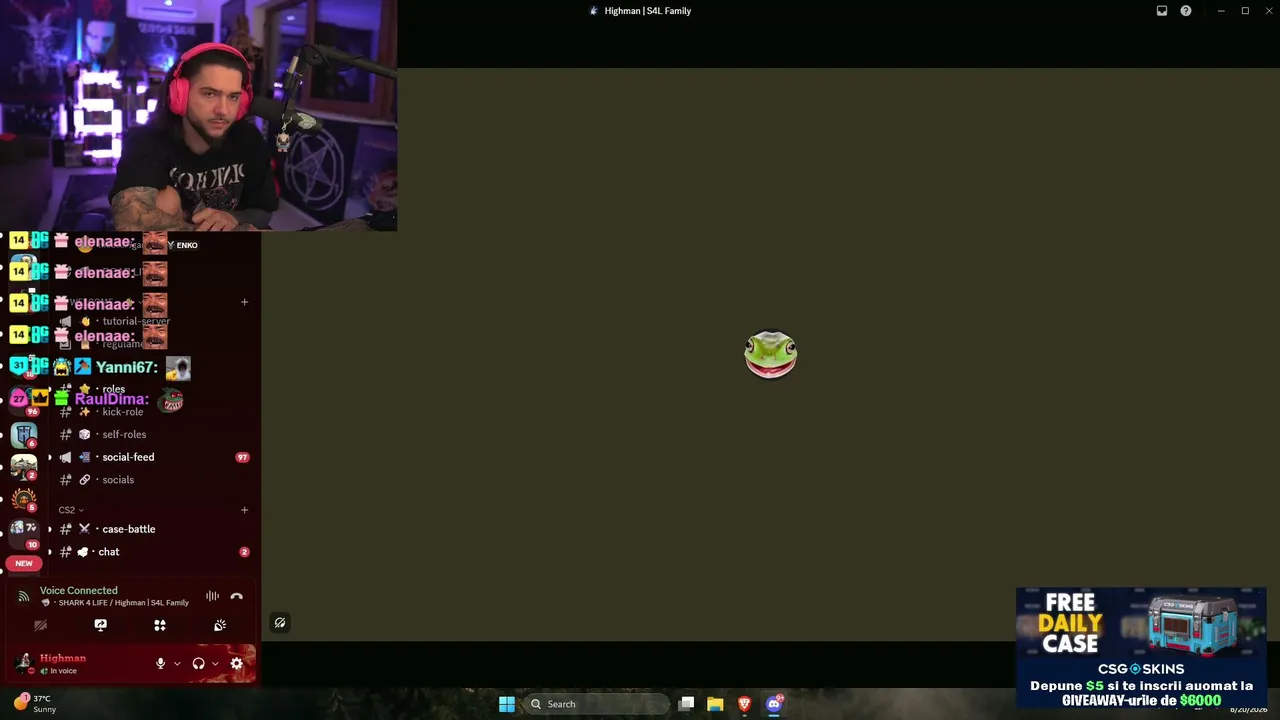Open Discord from the taskbar
This screenshot has width=1280, height=720.
tap(773, 704)
